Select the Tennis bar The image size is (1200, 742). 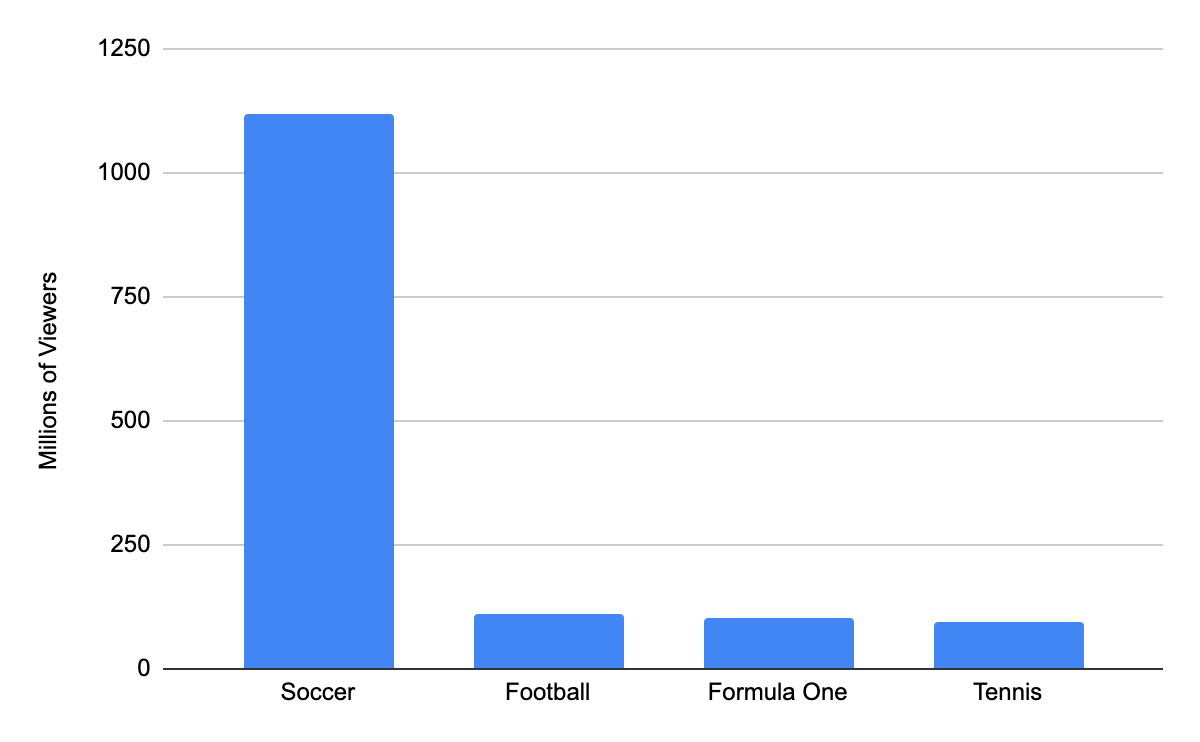pyautogui.click(x=1009, y=645)
